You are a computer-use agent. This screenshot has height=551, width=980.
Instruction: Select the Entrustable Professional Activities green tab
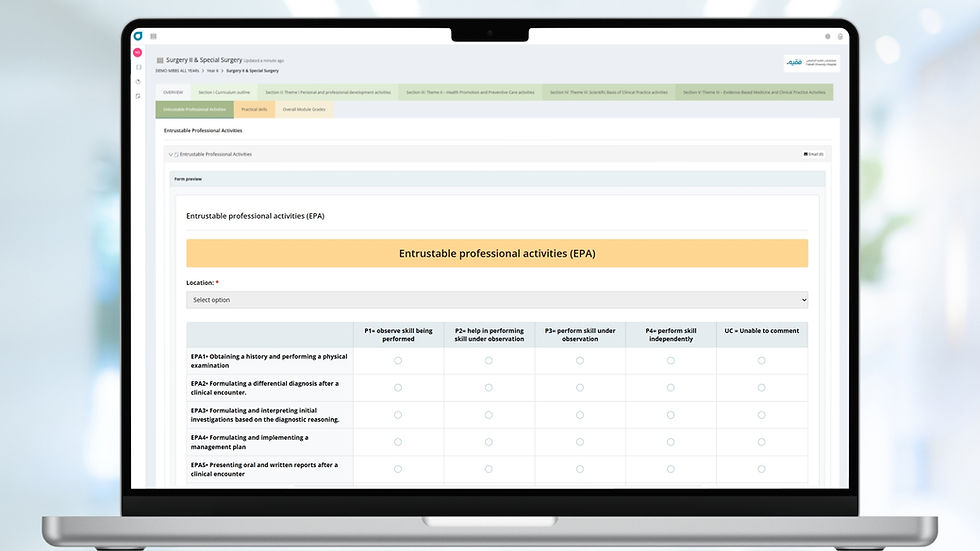pos(194,109)
